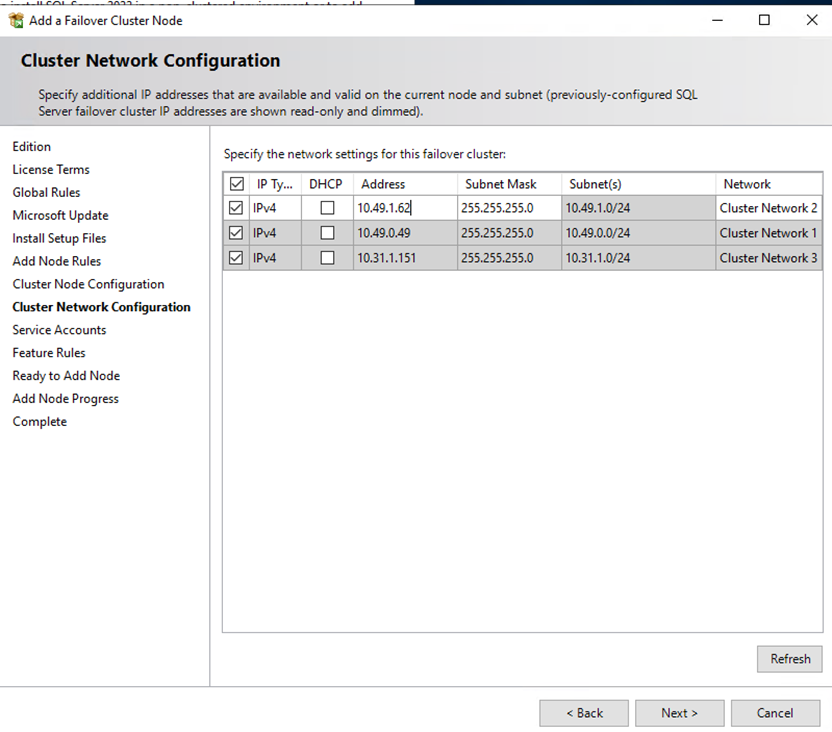Image resolution: width=832 pixels, height=732 pixels.
Task: Cancel the Add Node wizard
Action: [775, 713]
